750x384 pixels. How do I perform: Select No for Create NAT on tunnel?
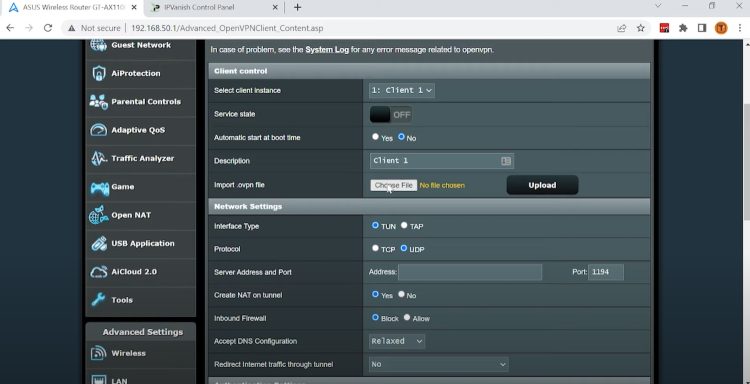[x=401, y=294]
